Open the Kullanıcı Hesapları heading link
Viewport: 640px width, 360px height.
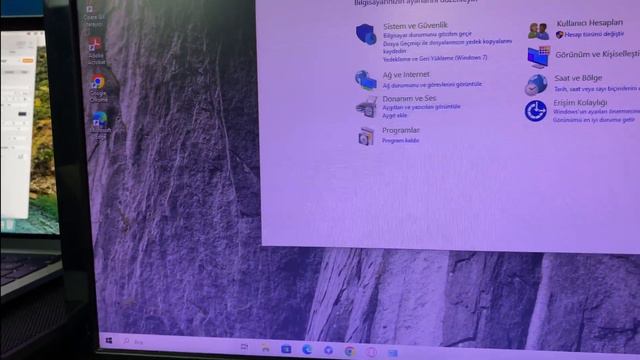pyautogui.click(x=589, y=23)
